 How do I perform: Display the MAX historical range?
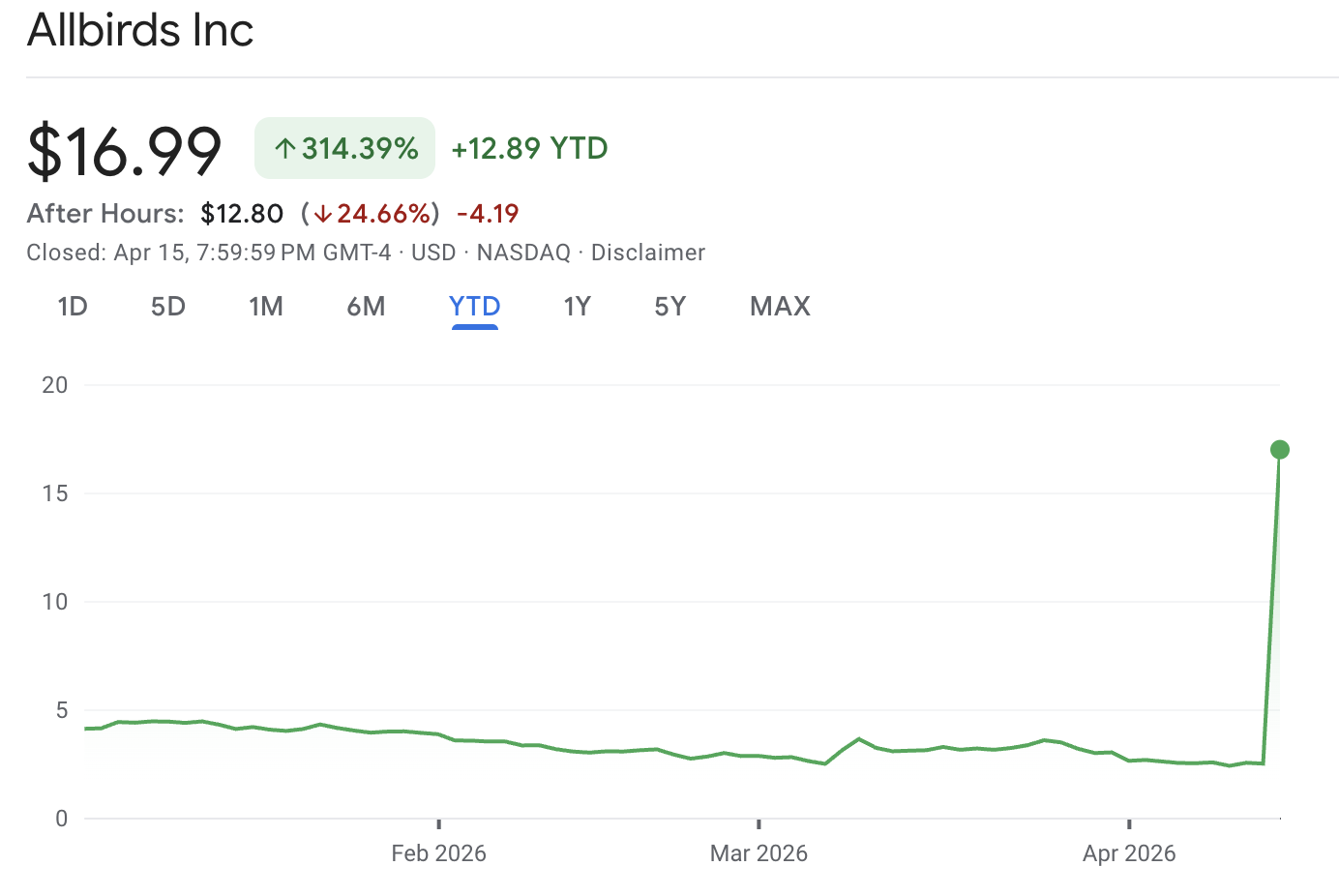click(x=779, y=306)
